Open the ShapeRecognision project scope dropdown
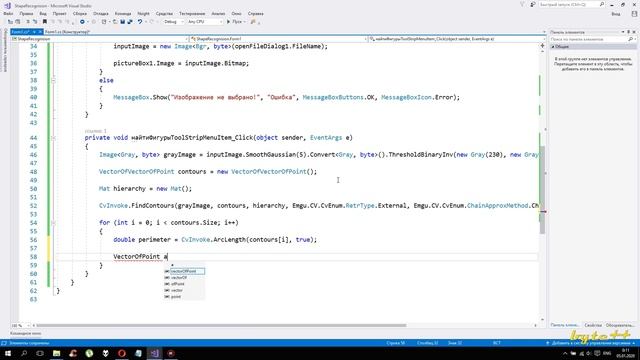The width and height of the screenshot is (640, 360). (x=99, y=39)
